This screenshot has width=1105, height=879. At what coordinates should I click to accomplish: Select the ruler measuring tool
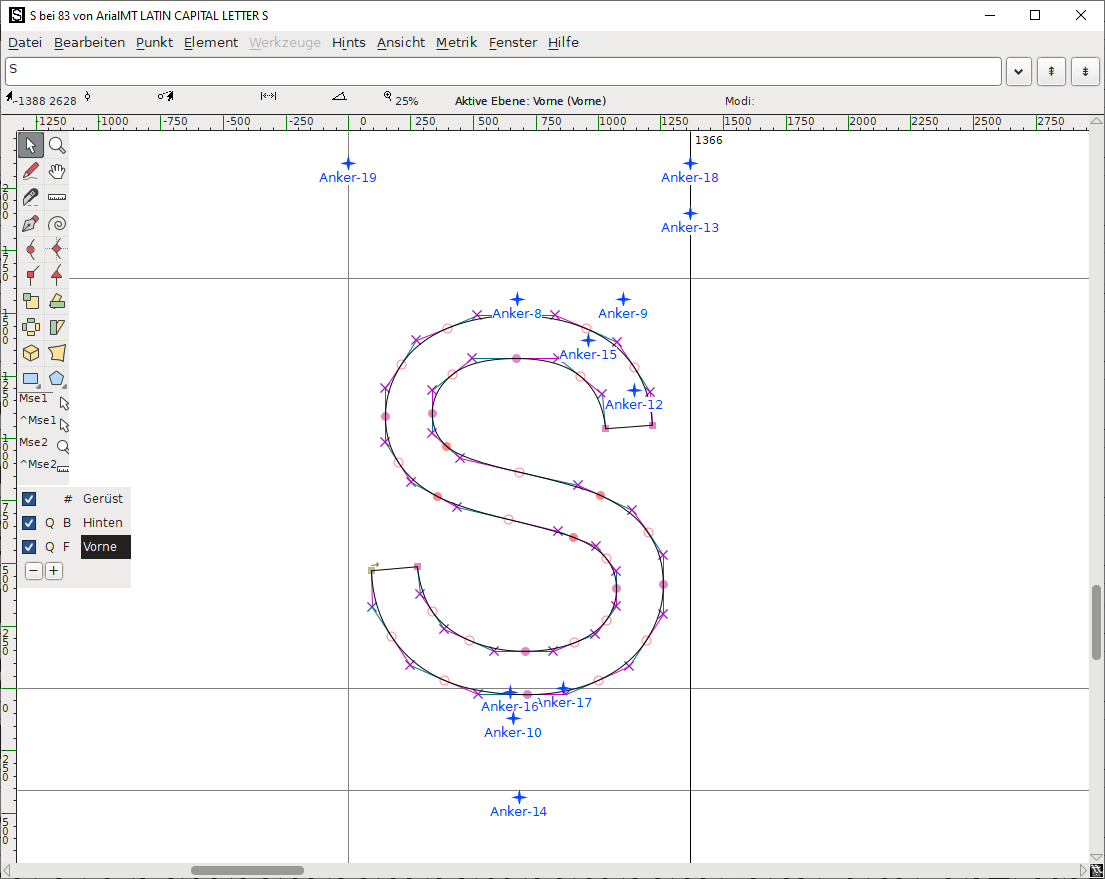click(56, 197)
